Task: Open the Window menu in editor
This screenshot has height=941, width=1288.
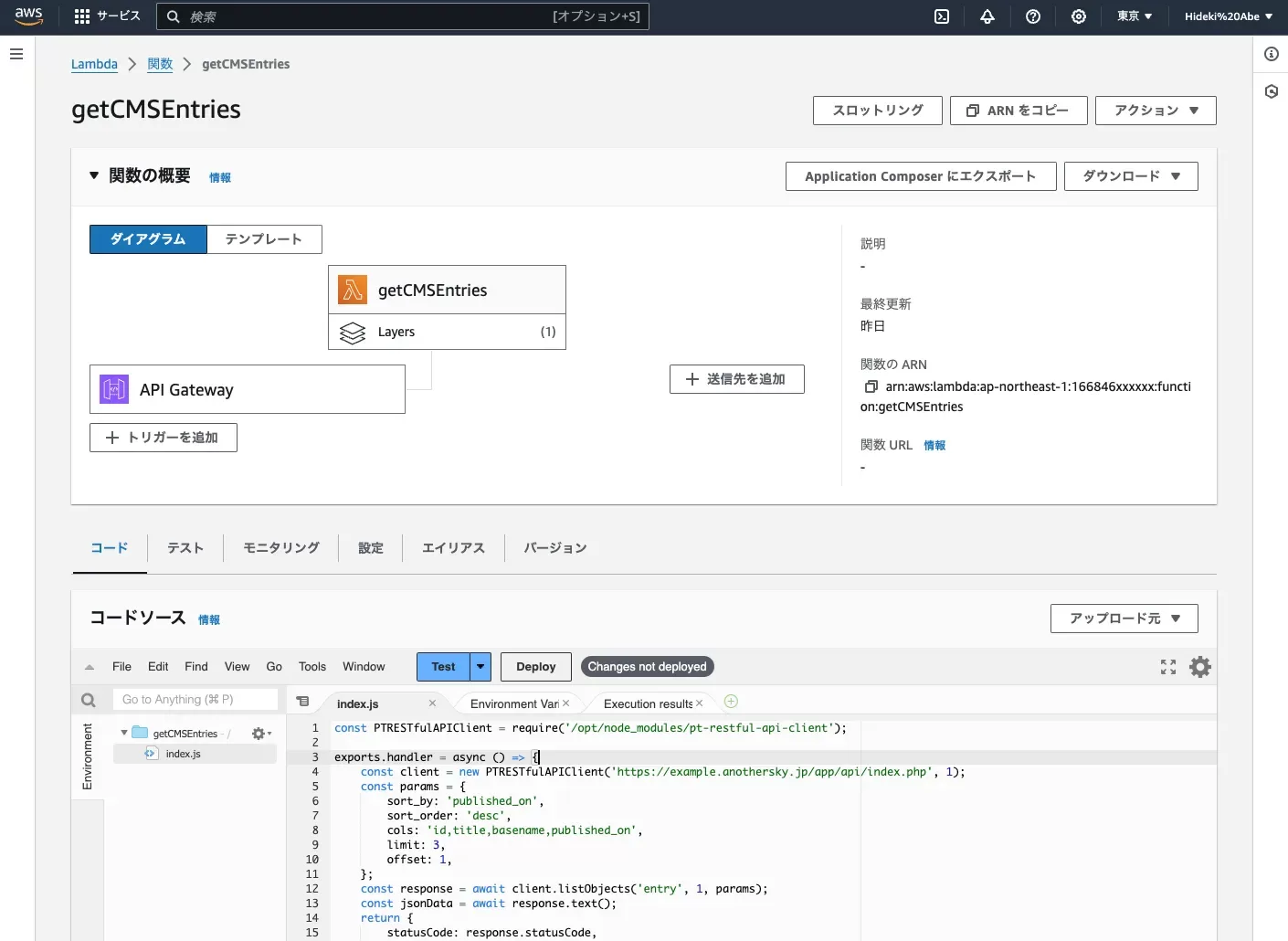Action: (x=364, y=667)
